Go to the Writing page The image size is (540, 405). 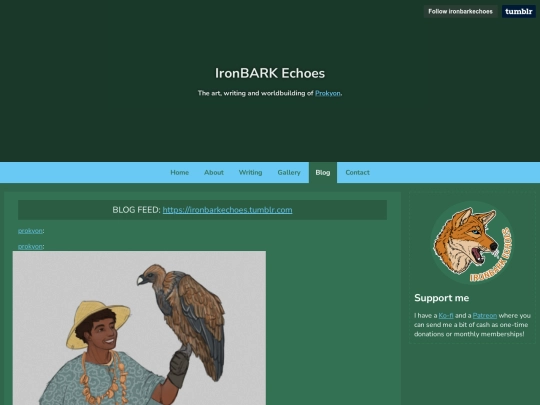[x=250, y=173]
